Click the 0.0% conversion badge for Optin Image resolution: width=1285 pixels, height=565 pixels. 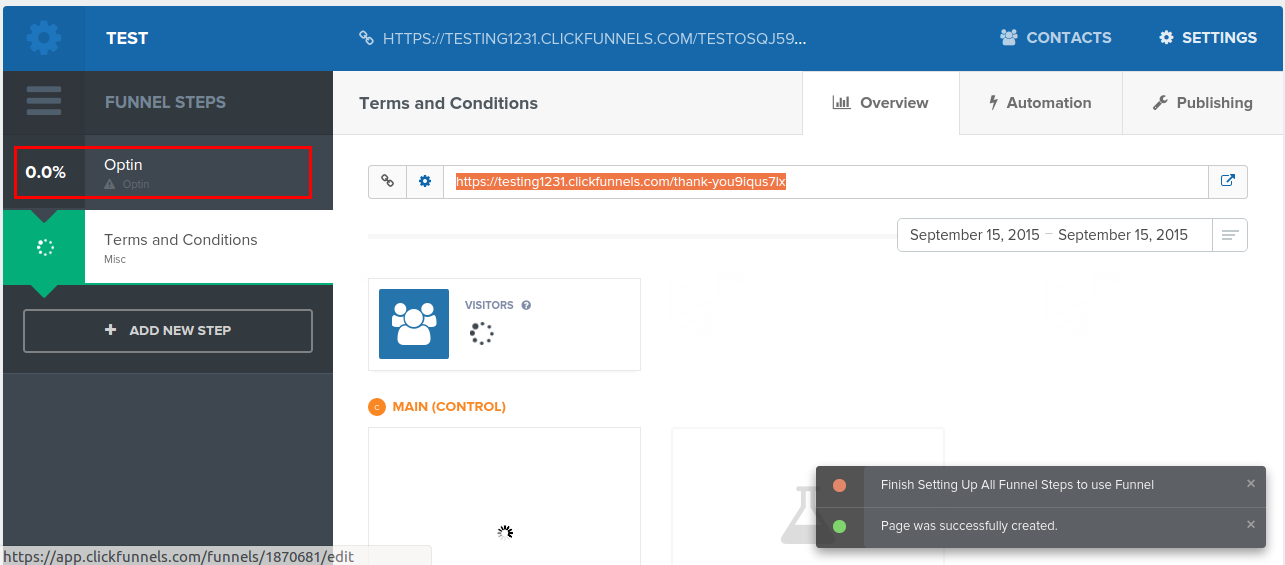click(45, 172)
